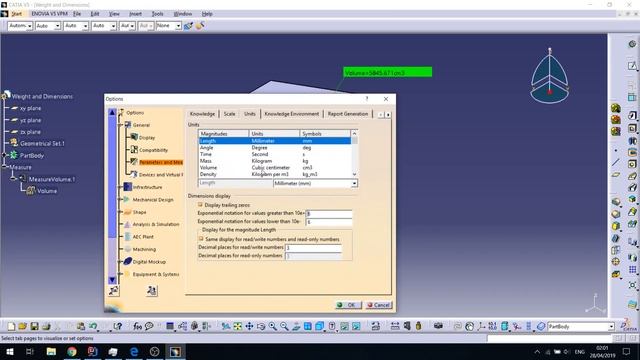The image size is (640, 360).
Task: Click the Measure Inertia weight icon
Action: (418, 326)
